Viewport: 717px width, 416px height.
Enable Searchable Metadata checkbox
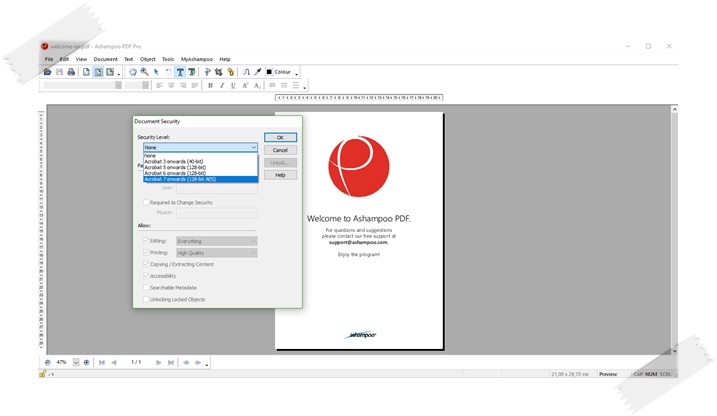tap(146, 288)
